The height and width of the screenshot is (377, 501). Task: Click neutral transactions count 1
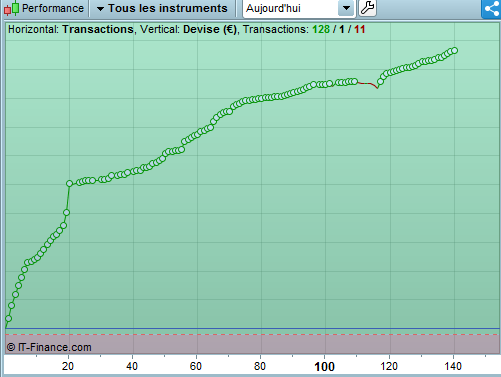342,29
